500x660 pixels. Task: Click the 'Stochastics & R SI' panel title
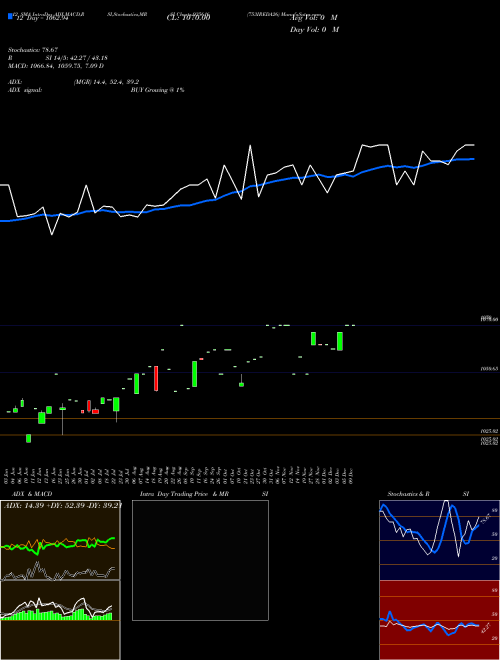[428, 494]
